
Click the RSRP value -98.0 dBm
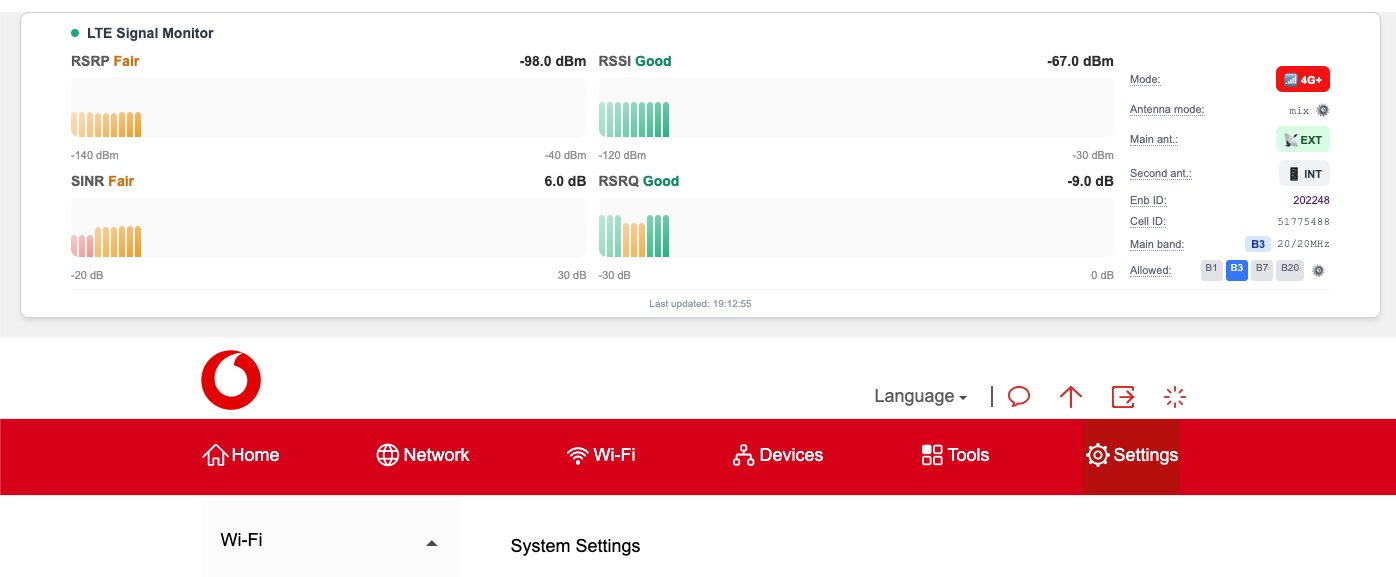click(553, 61)
